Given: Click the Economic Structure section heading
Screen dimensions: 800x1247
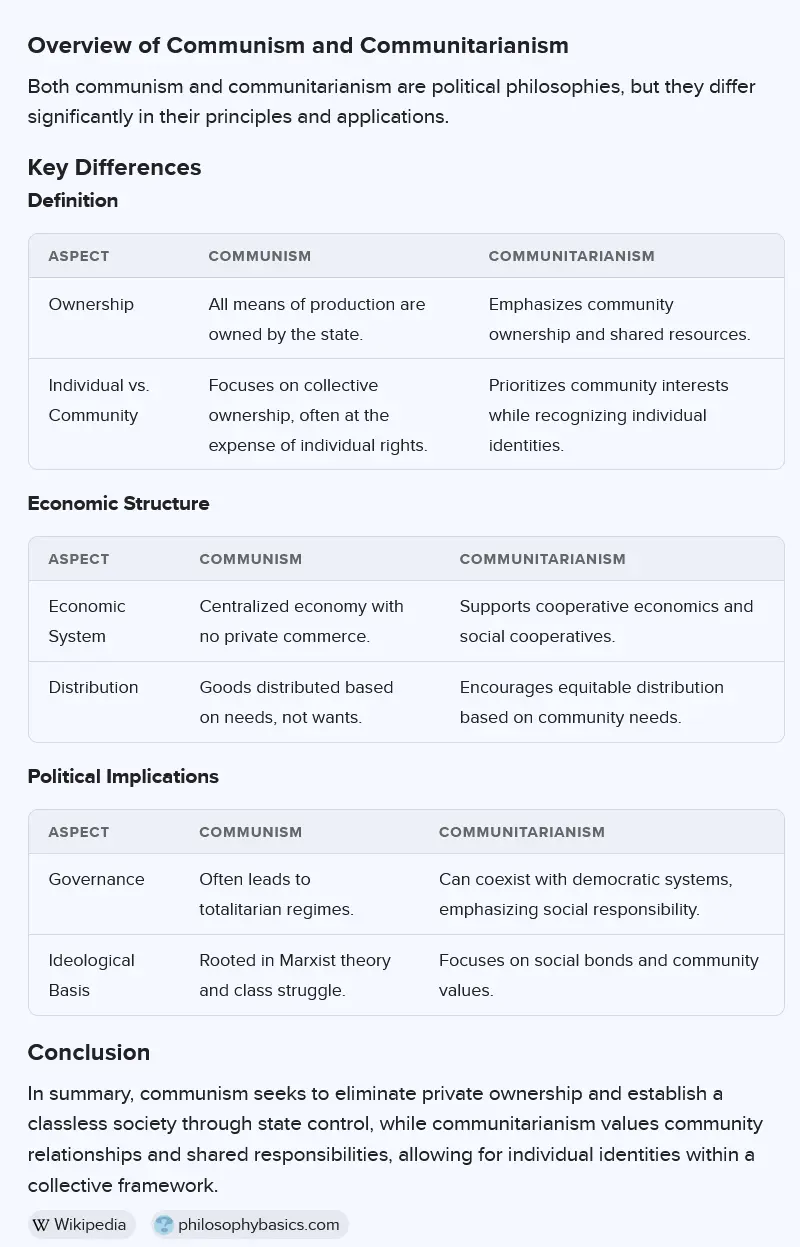Looking at the screenshot, I should pos(118,503).
